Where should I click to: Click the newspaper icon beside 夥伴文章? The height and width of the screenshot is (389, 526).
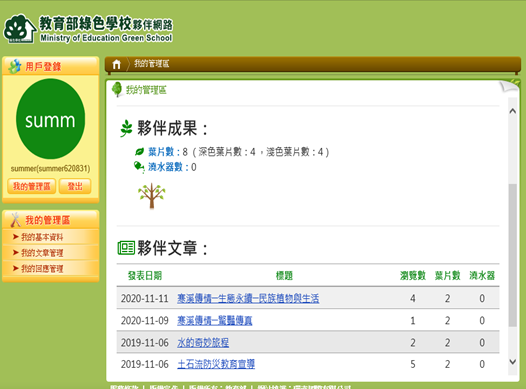(x=126, y=248)
